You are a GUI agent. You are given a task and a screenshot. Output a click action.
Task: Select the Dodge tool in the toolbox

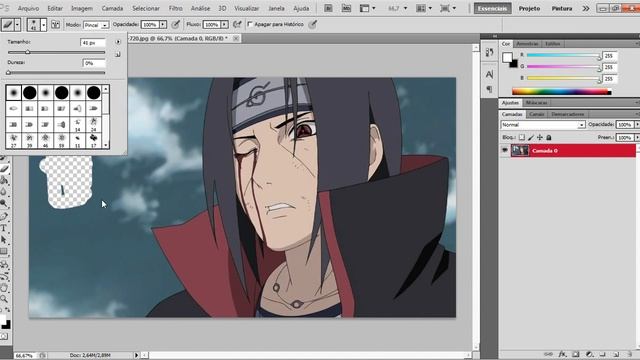(4, 203)
